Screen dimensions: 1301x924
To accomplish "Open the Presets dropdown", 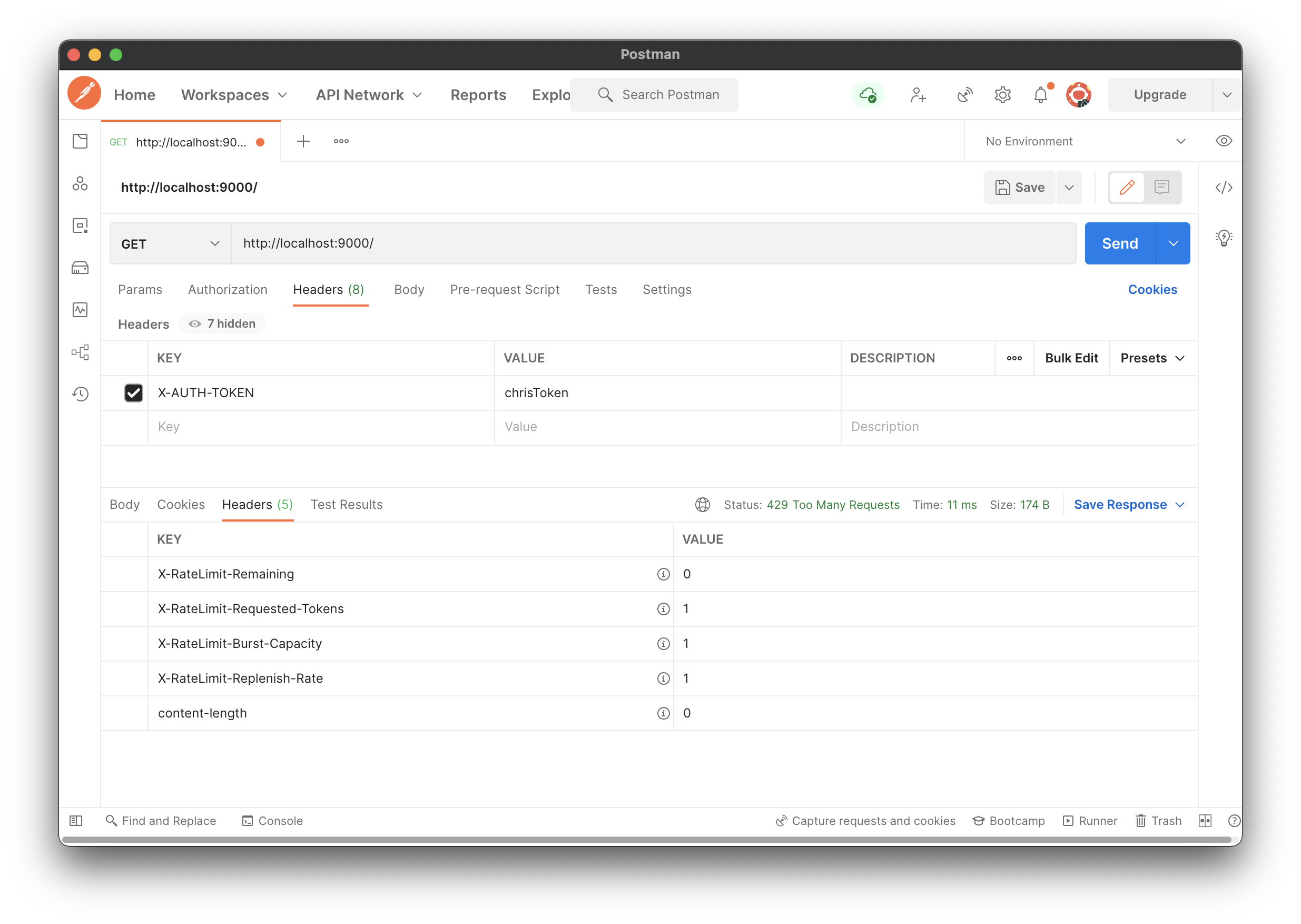I will coord(1152,358).
